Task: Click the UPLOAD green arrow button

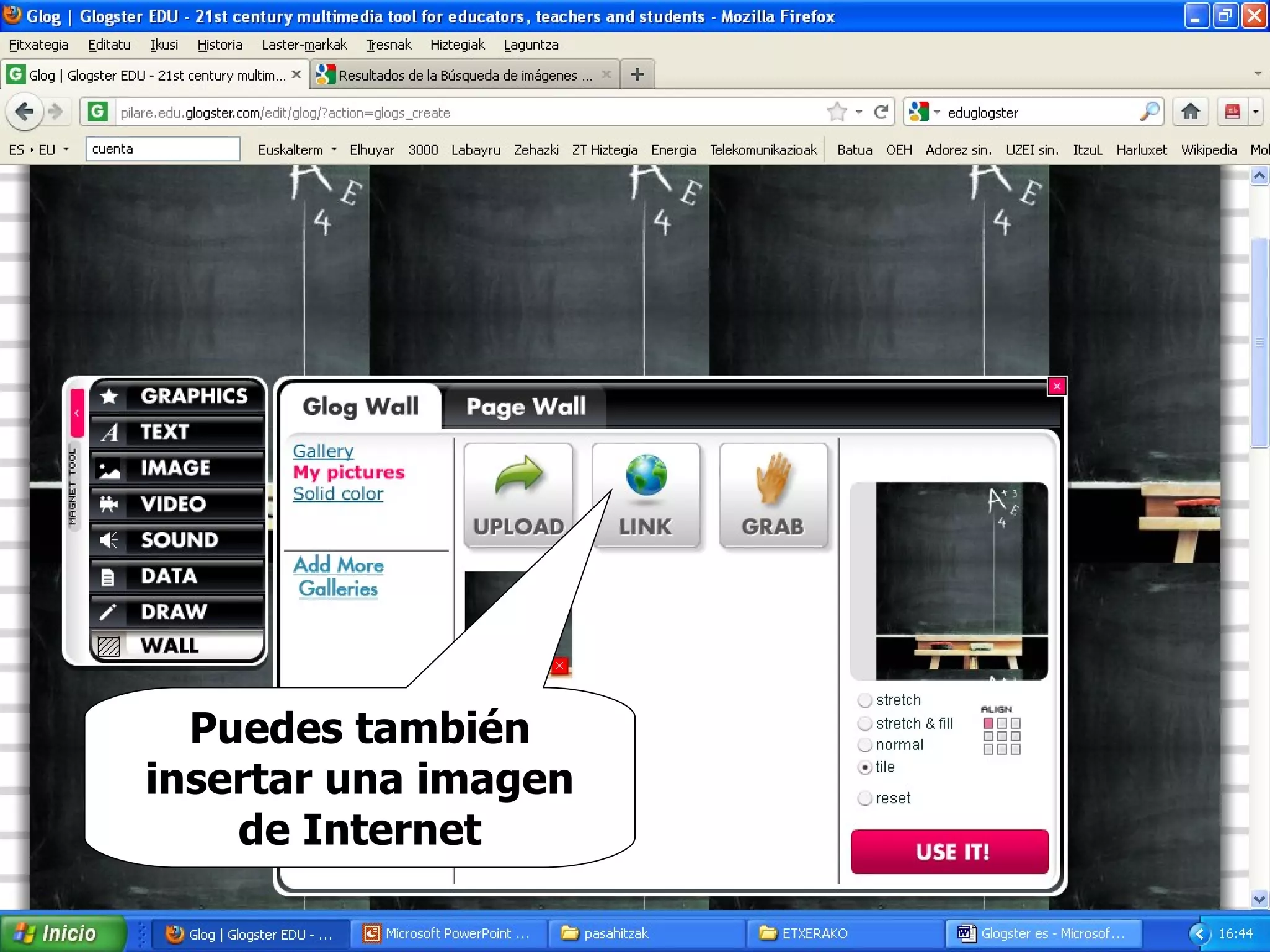Action: pos(518,495)
